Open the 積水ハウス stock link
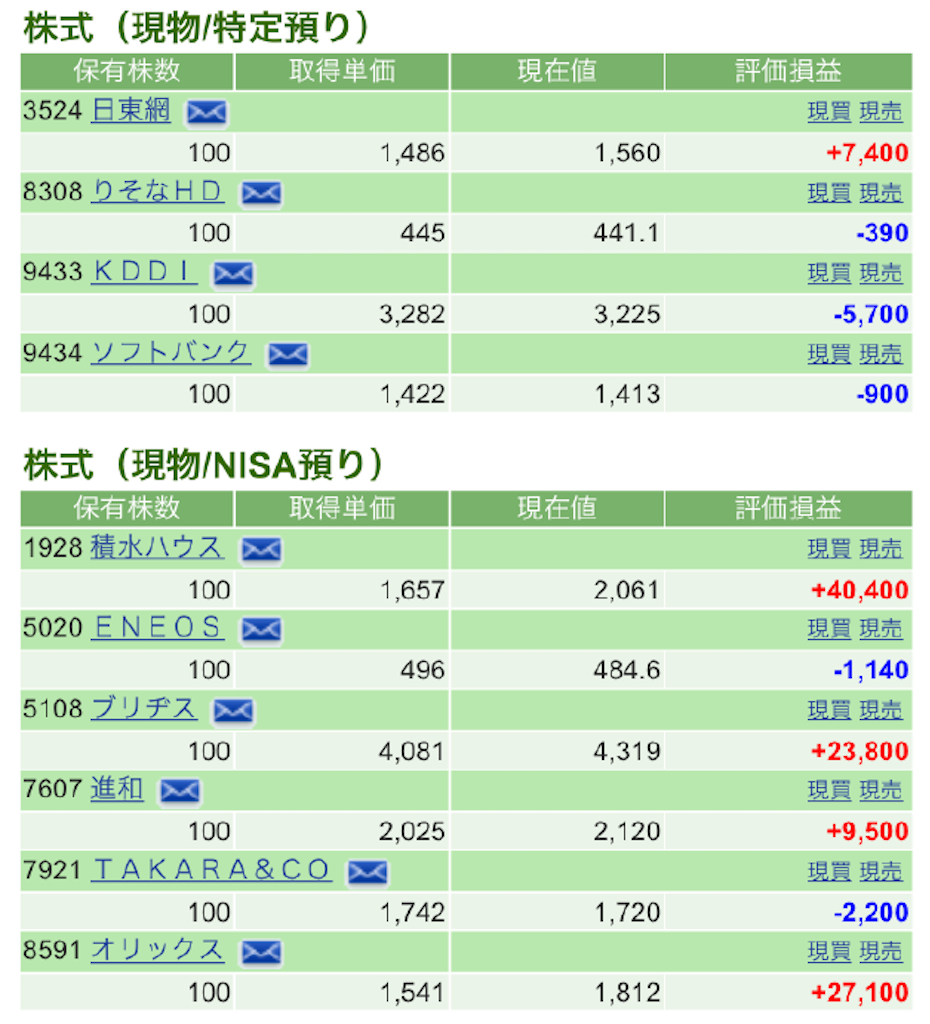Image resolution: width=930 pixels, height=1024 pixels. pos(157,548)
